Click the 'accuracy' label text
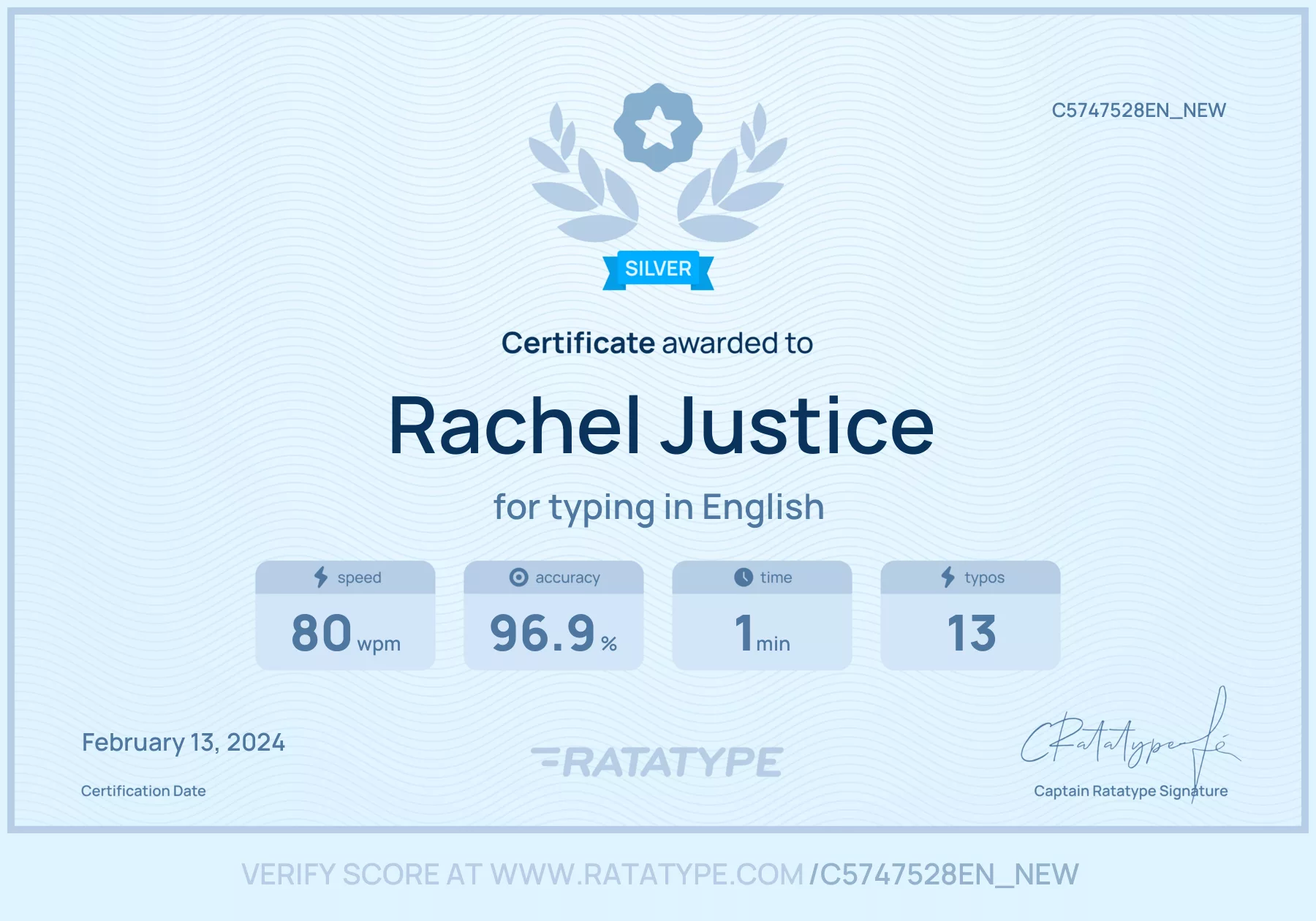Viewport: 1316px width, 921px height. [x=567, y=578]
